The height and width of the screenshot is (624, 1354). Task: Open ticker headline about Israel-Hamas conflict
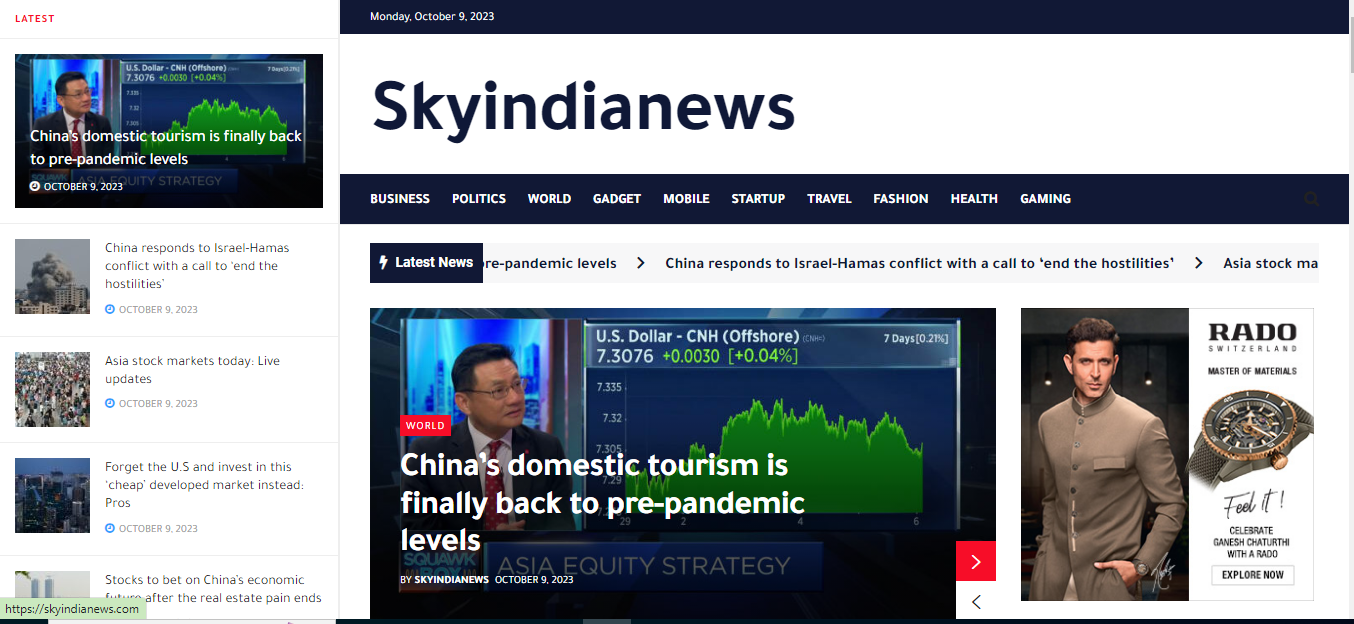point(919,263)
